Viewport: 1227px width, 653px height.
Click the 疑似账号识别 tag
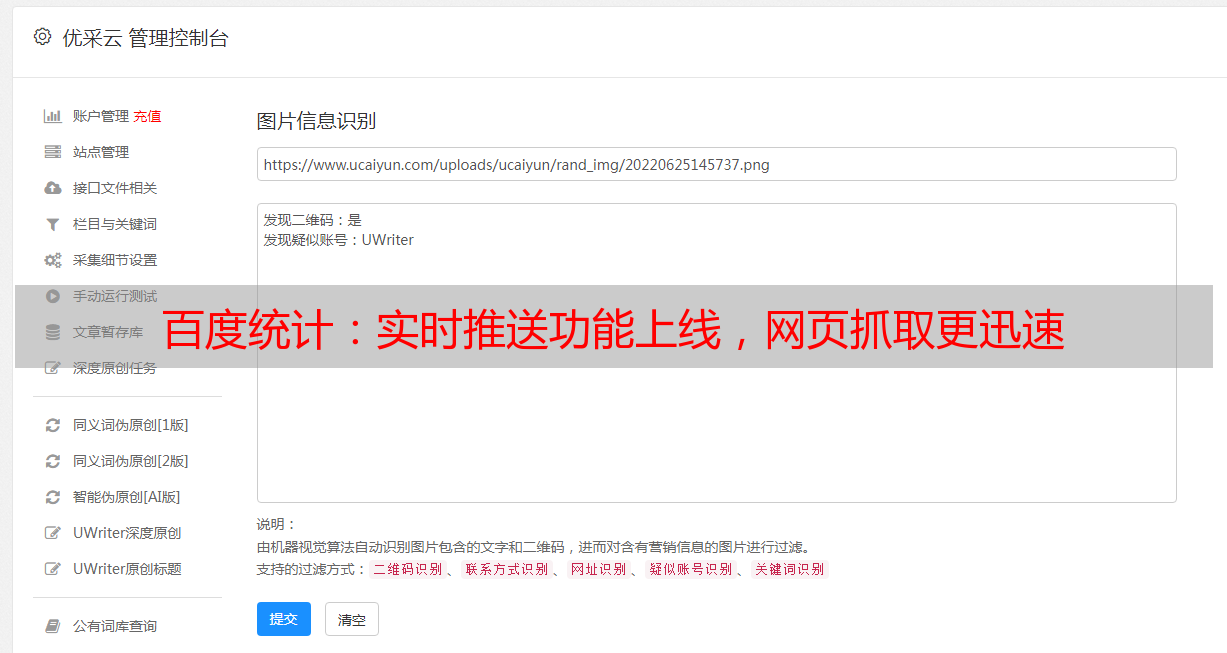[690, 569]
